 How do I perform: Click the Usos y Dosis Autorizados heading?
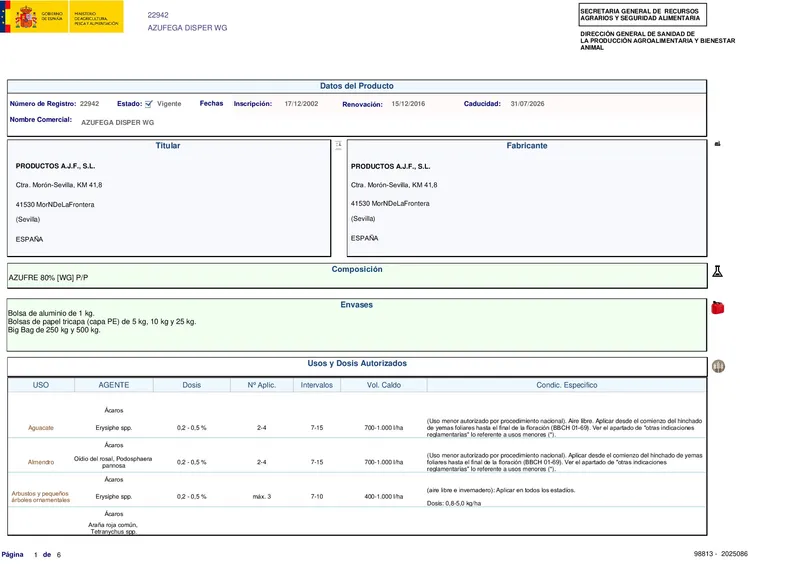[357, 363]
